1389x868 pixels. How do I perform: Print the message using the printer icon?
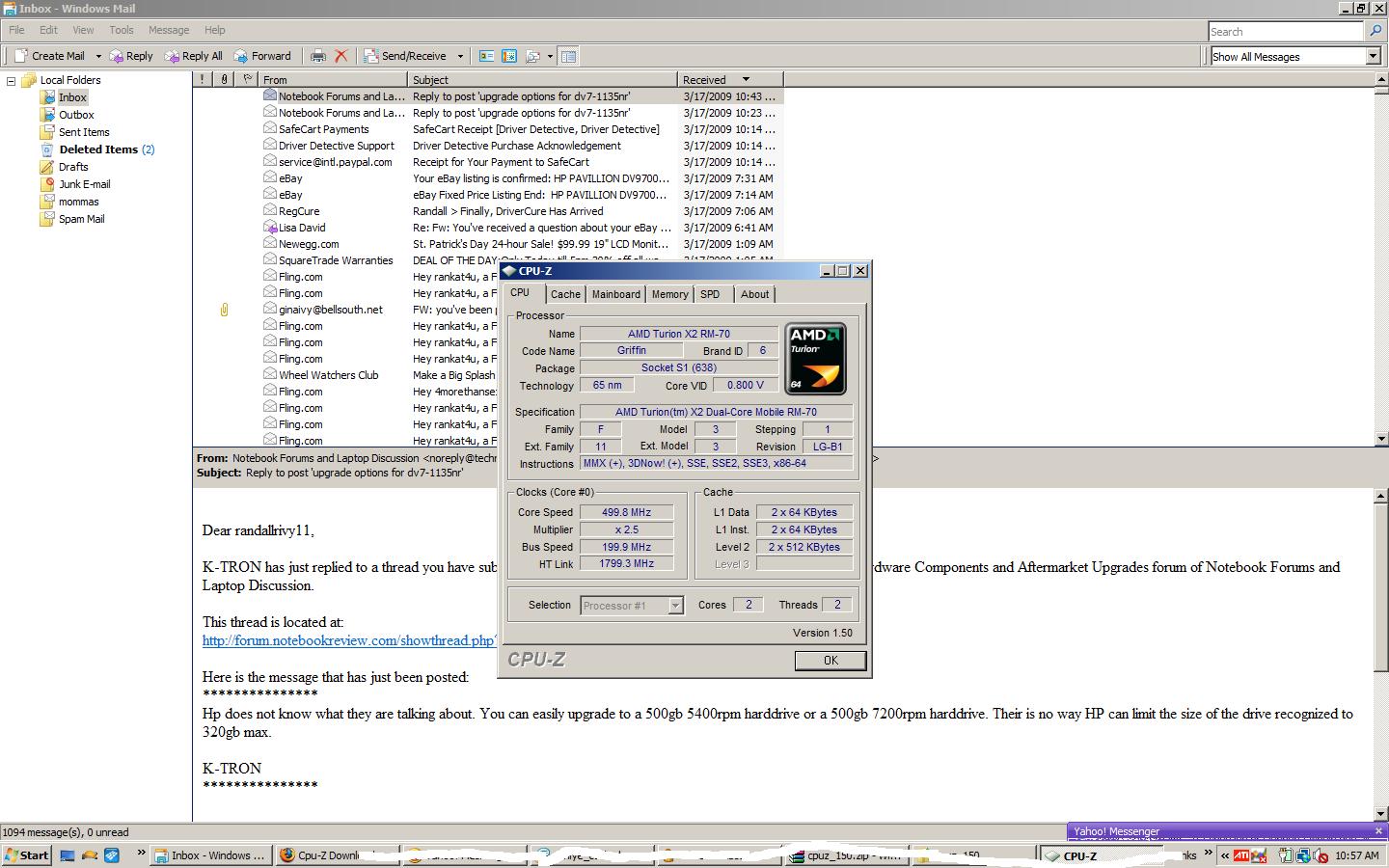pyautogui.click(x=318, y=56)
